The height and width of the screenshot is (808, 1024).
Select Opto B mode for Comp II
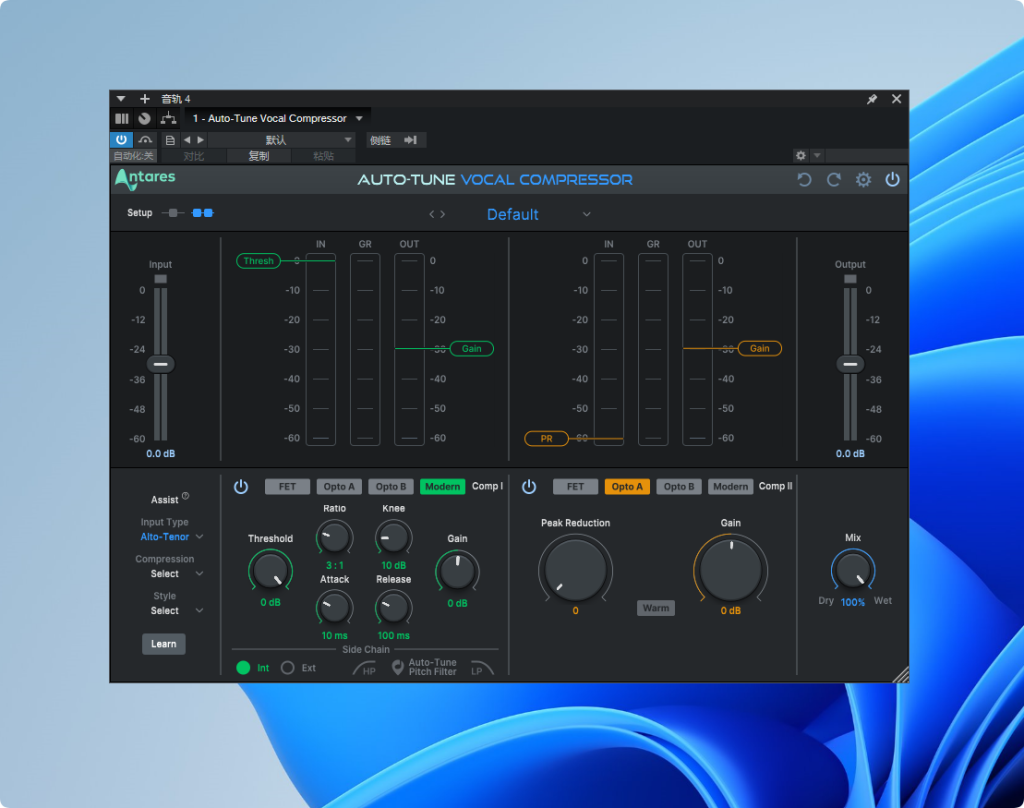click(x=679, y=487)
